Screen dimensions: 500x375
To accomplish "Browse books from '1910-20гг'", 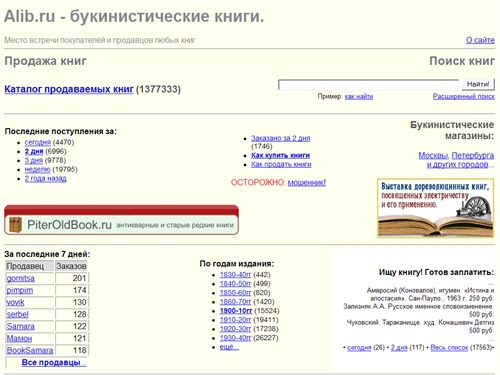I will coord(235,320).
